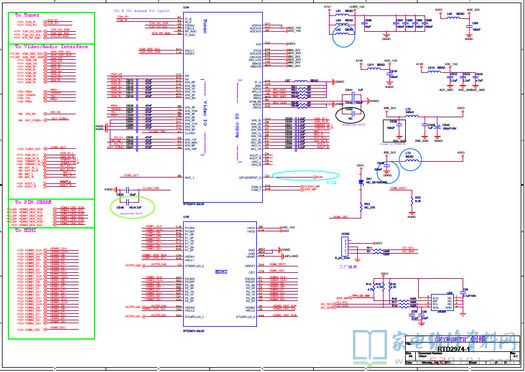
Task: Click the "To PIN SHARE" section header
Action: tap(33, 202)
